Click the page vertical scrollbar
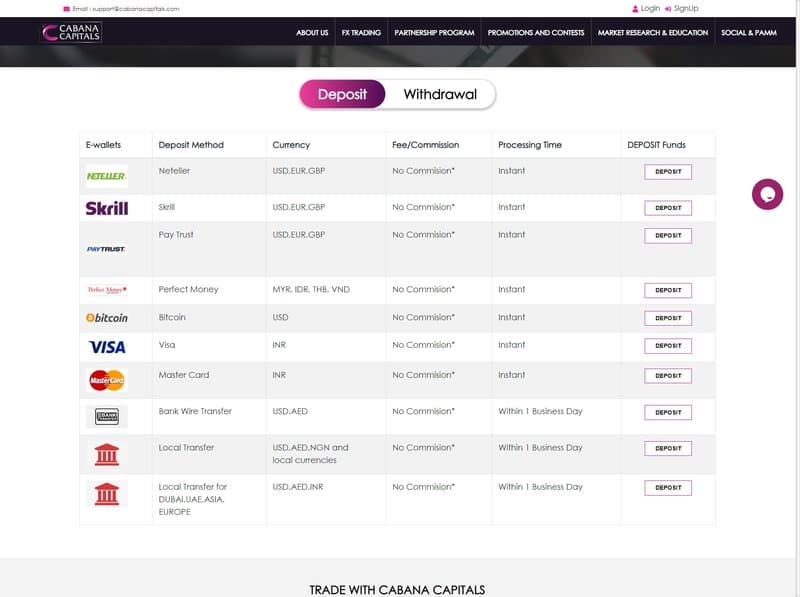 coord(797,298)
